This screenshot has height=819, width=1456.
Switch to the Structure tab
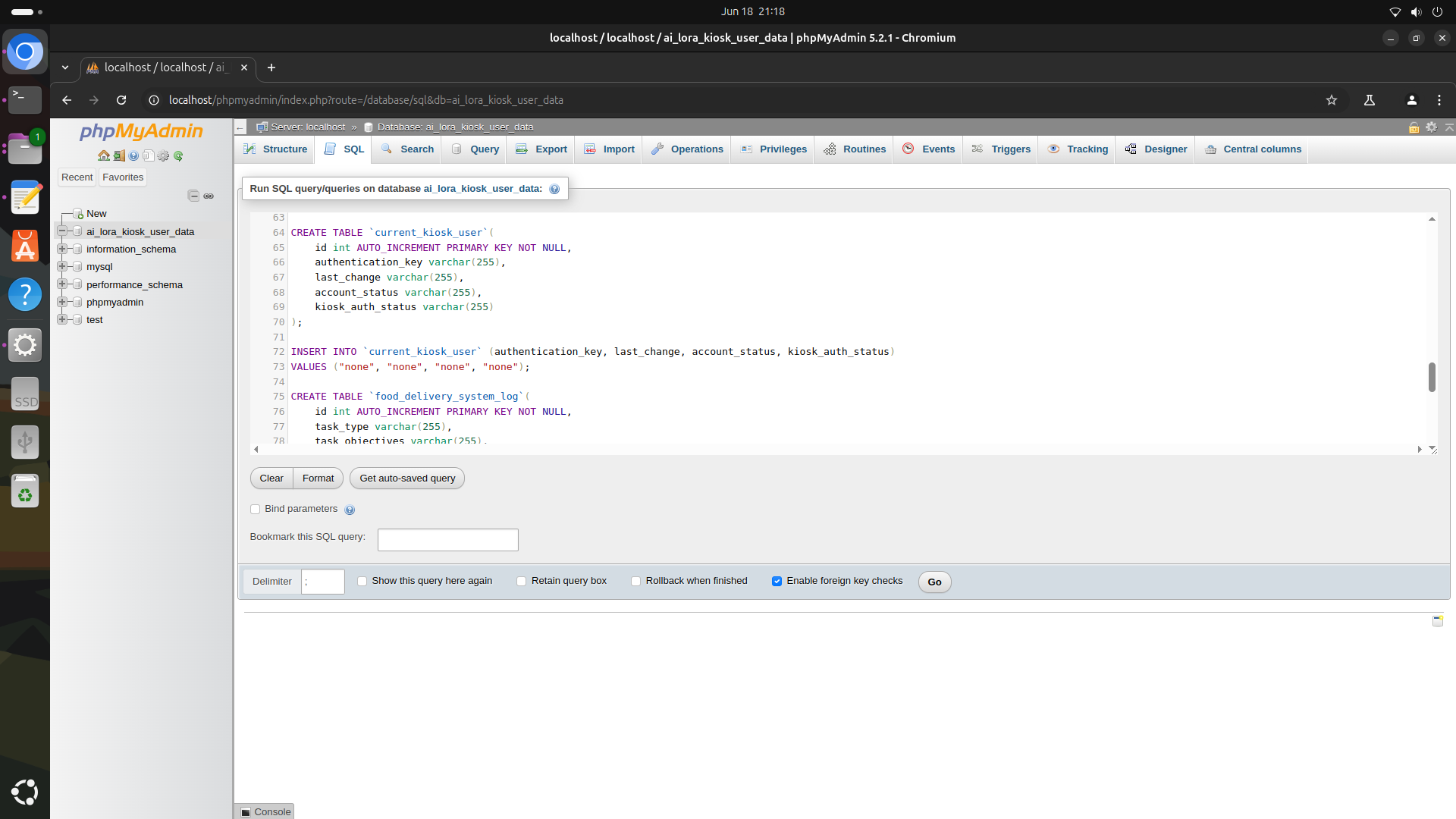click(275, 149)
